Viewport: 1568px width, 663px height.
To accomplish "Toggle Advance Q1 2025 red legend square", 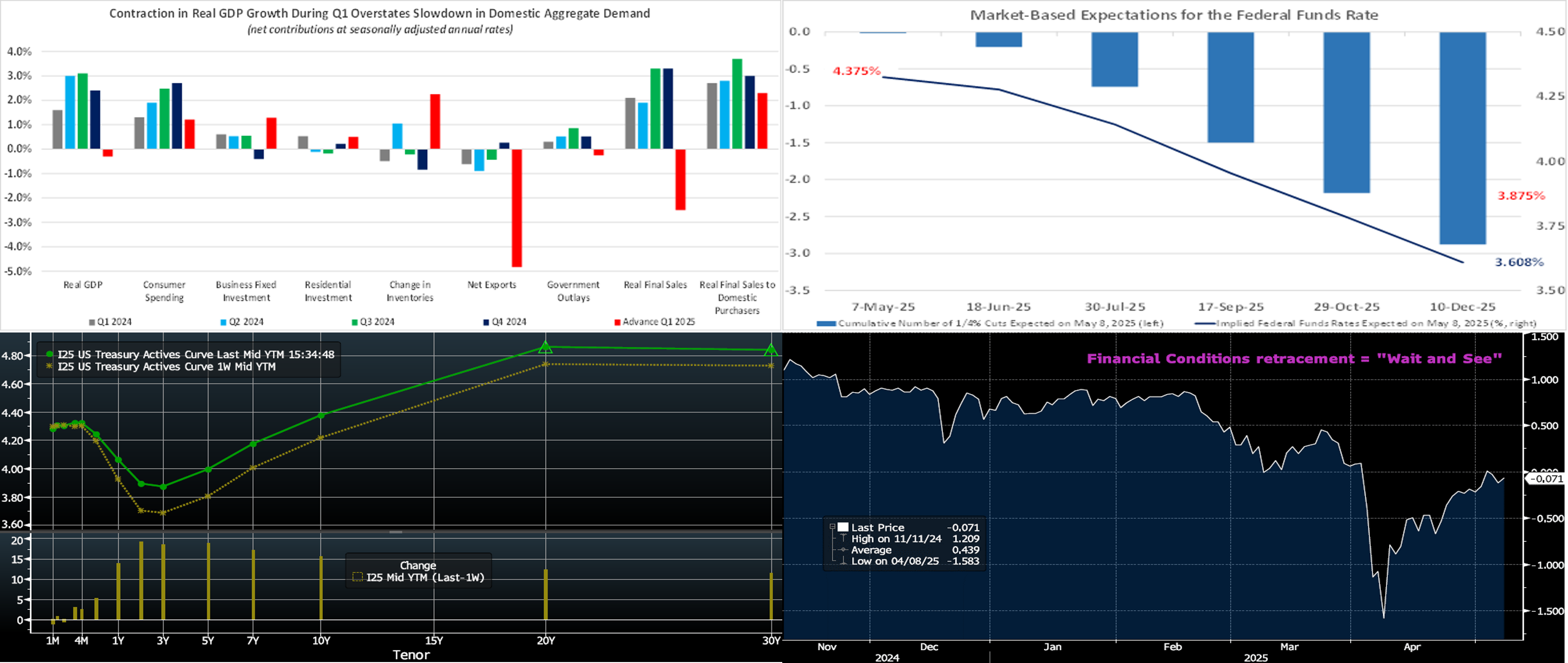I will [617, 322].
